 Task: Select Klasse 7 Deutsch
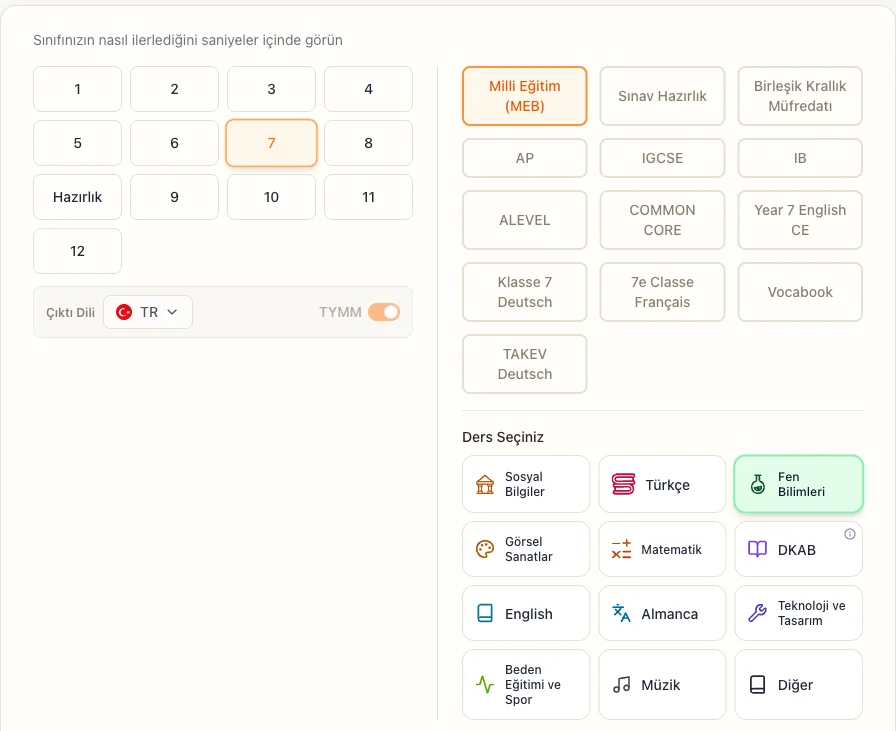[x=525, y=292]
